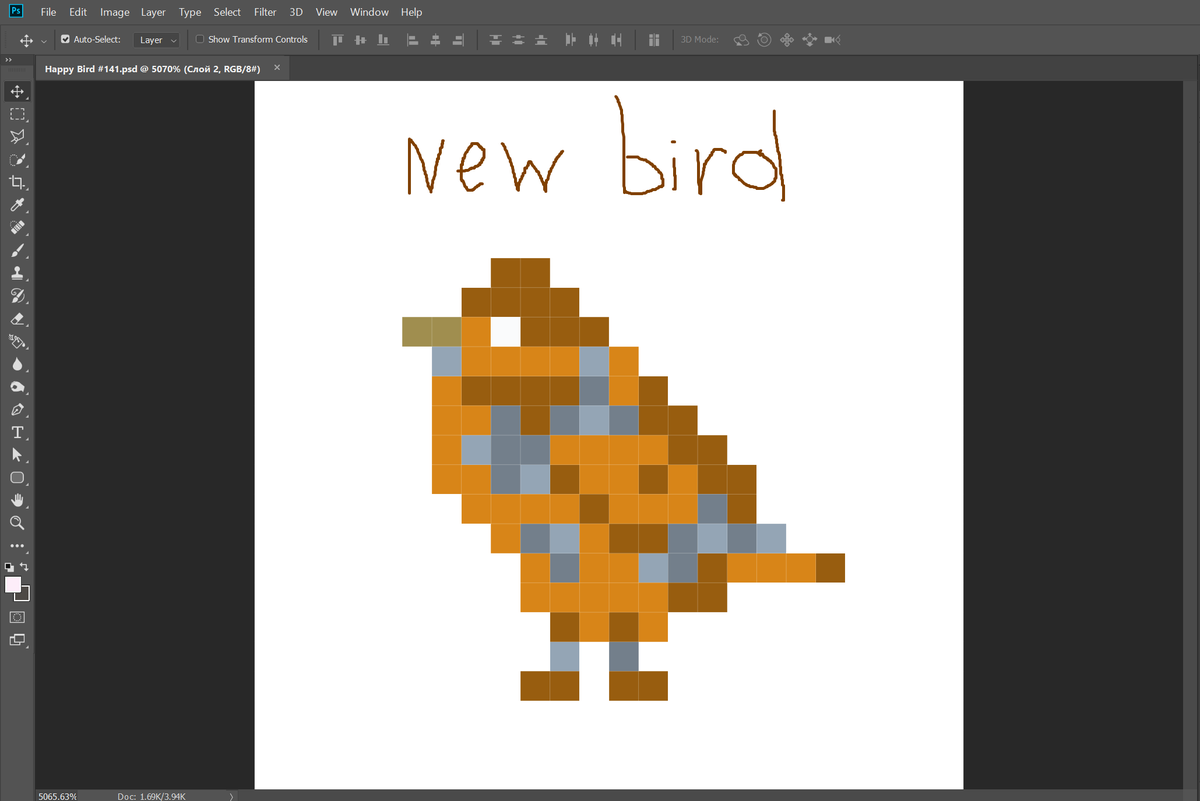Select the Pen tool
1200x801 pixels.
tap(17, 410)
